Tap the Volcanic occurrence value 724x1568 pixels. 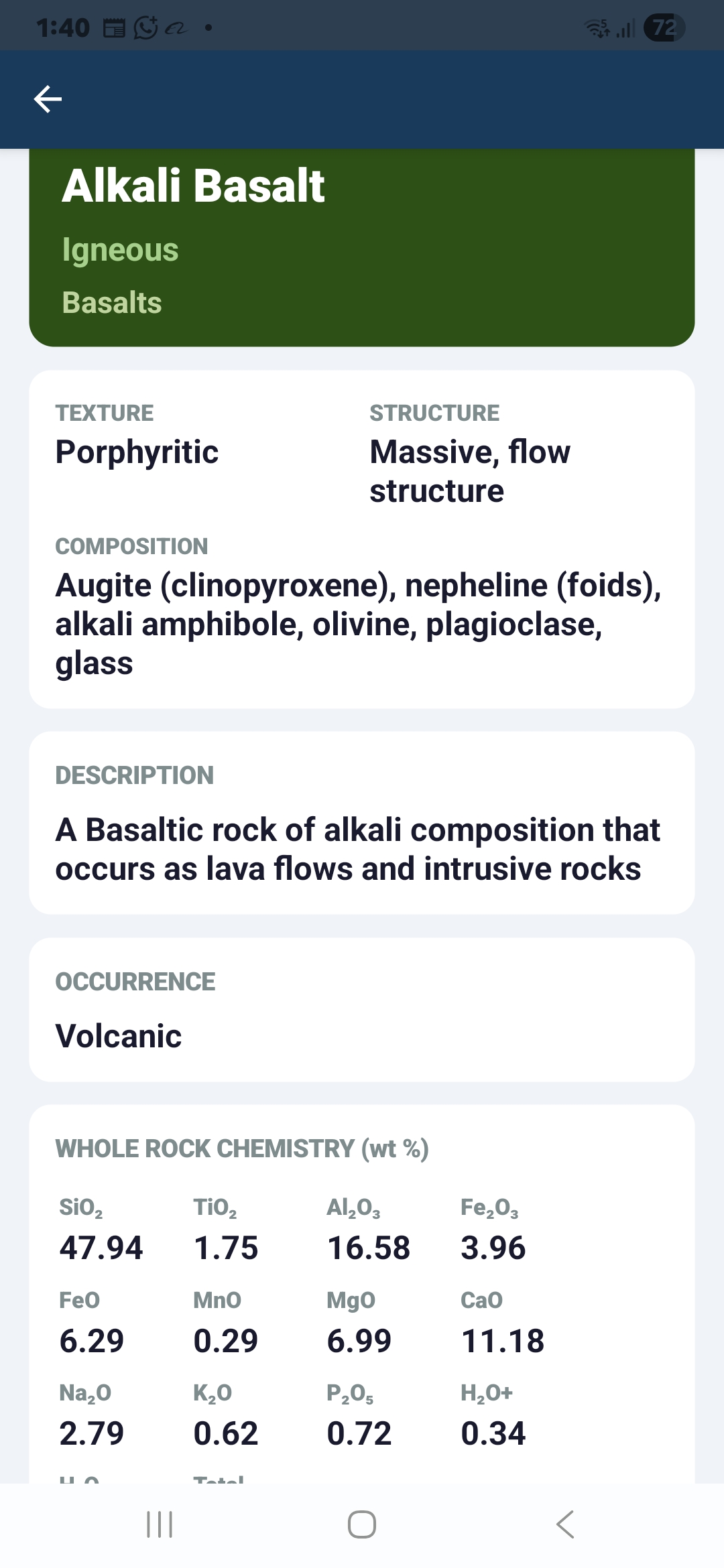pos(119,1036)
